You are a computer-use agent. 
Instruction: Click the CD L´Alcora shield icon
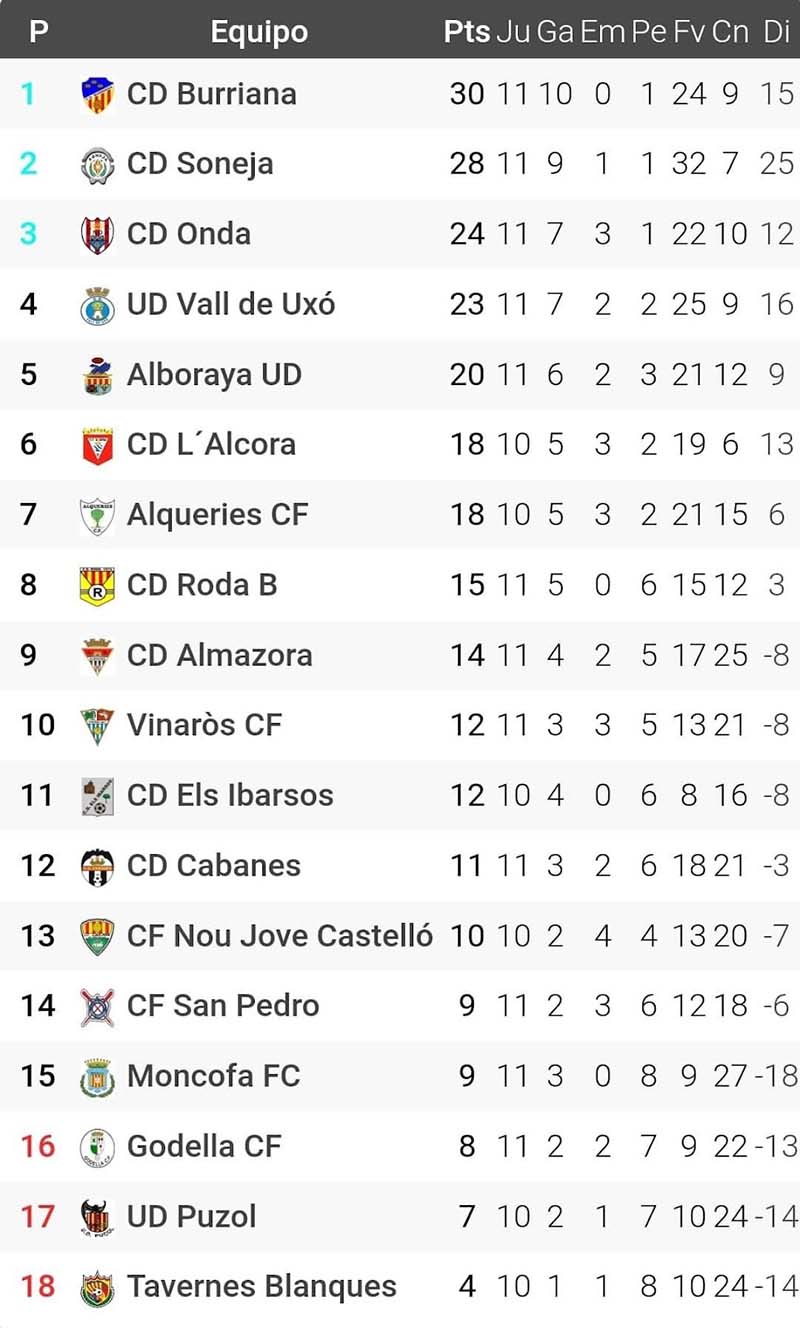[x=97, y=445]
